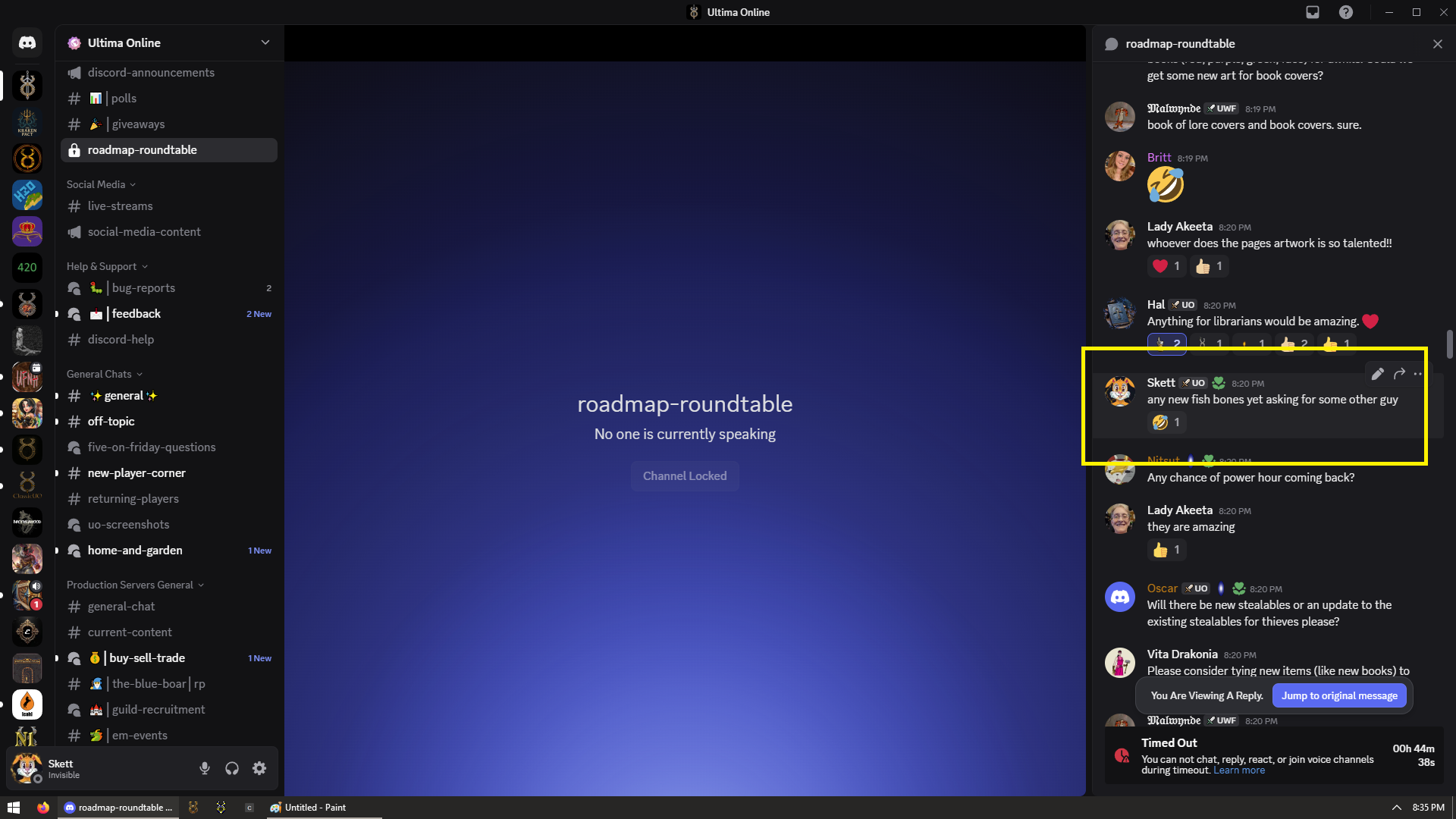
Task: Open guild-recruitment channel
Action: click(169, 710)
